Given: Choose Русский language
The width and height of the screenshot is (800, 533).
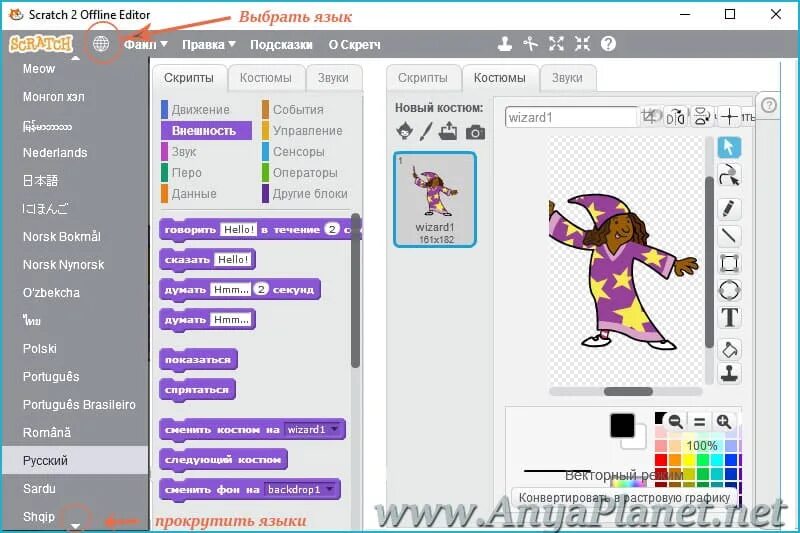Looking at the screenshot, I should [76, 460].
